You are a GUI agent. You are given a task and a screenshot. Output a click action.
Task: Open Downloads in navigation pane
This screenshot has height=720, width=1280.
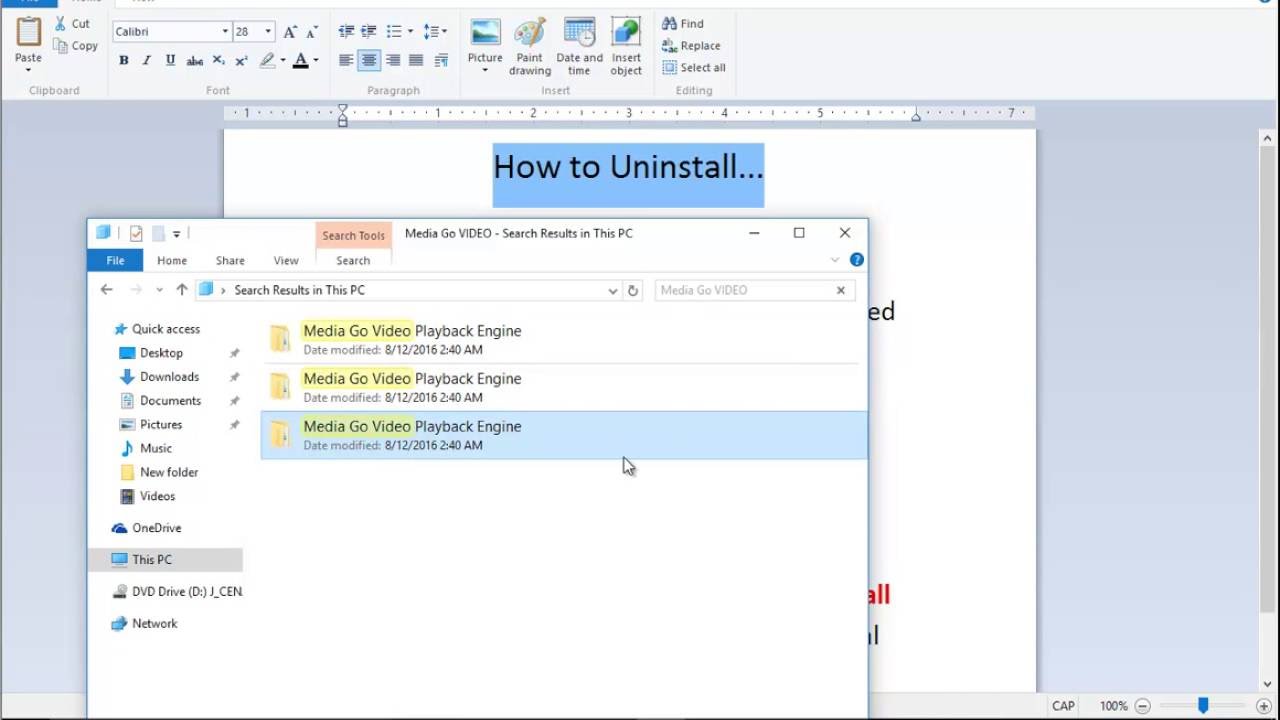(x=159, y=377)
